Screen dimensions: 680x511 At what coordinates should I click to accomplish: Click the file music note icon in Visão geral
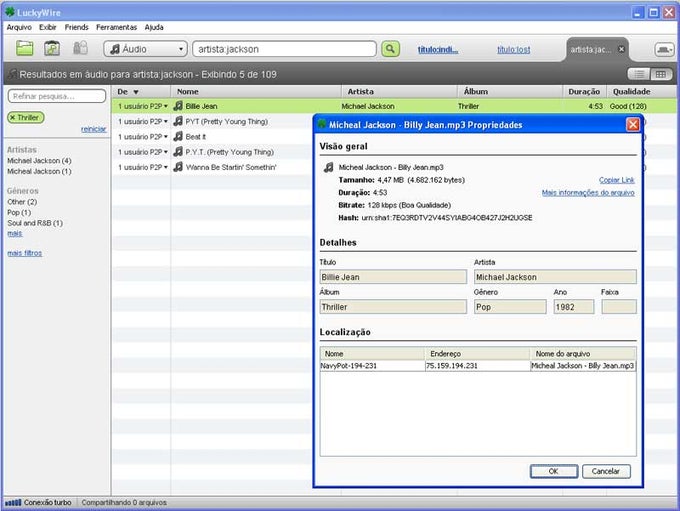[x=329, y=167]
